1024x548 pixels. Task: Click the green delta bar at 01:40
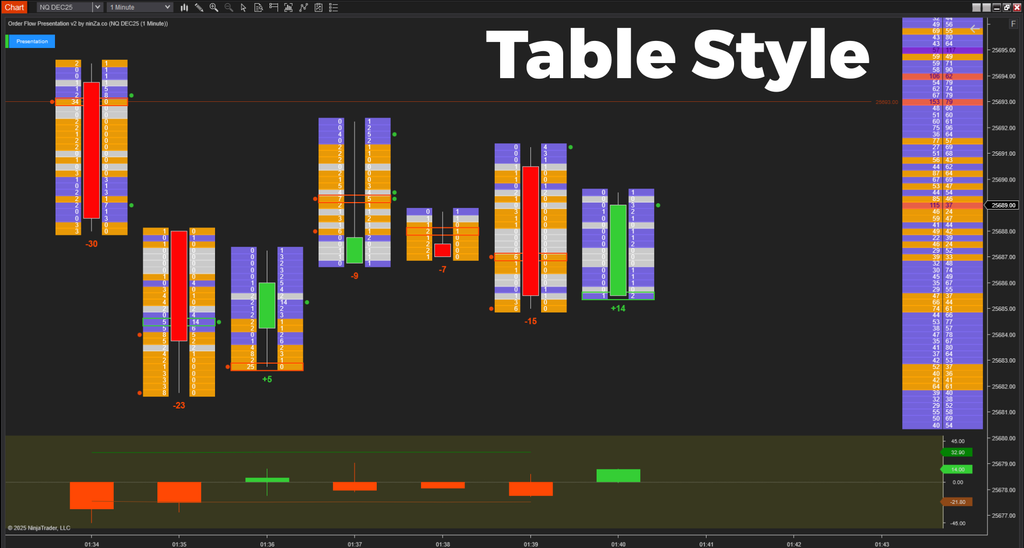[x=618, y=475]
